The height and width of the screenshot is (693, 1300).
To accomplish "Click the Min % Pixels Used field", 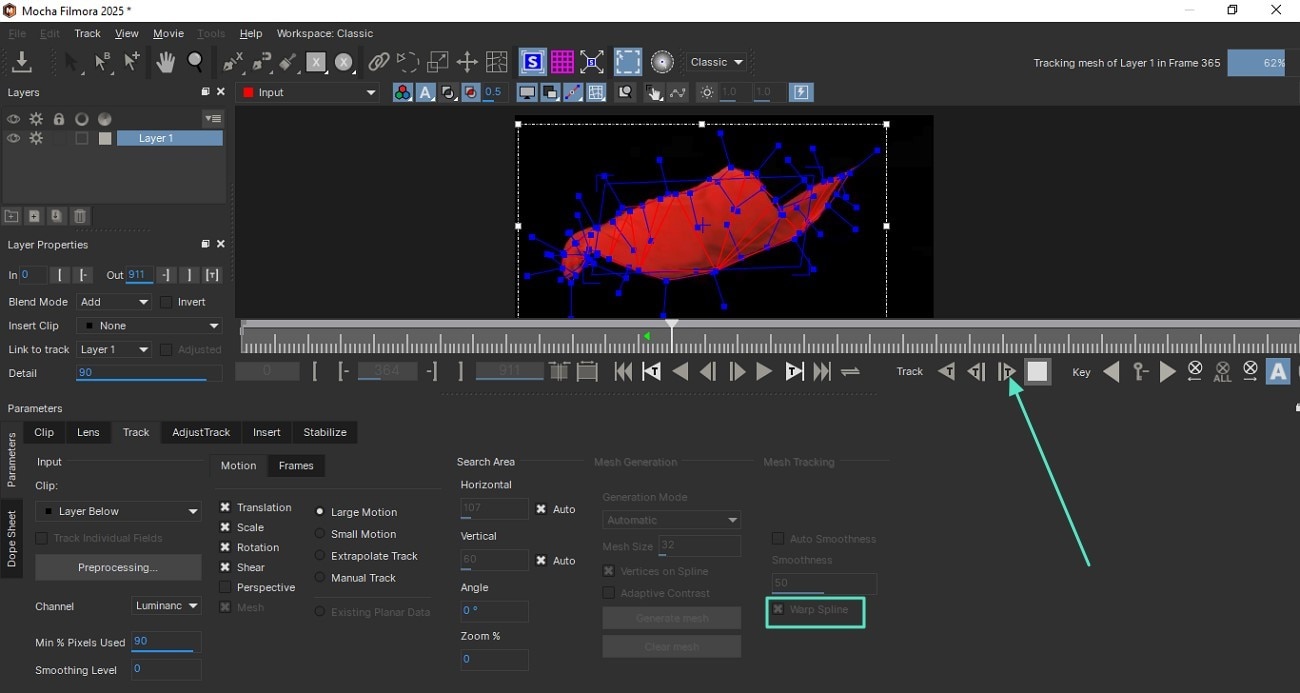I will click(165, 642).
